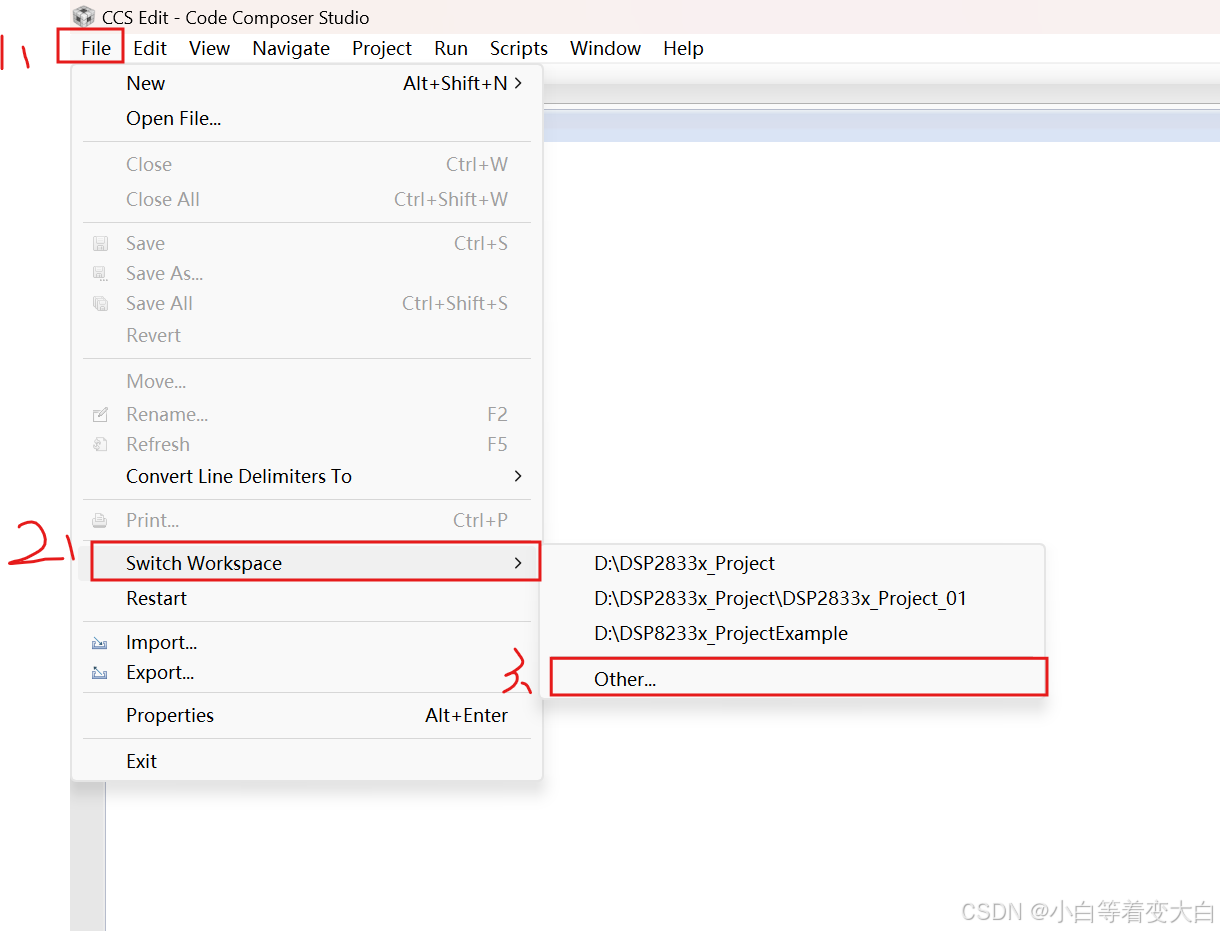Image resolution: width=1220 pixels, height=931 pixels.
Task: Click the Import icon in File menu
Action: click(x=100, y=644)
